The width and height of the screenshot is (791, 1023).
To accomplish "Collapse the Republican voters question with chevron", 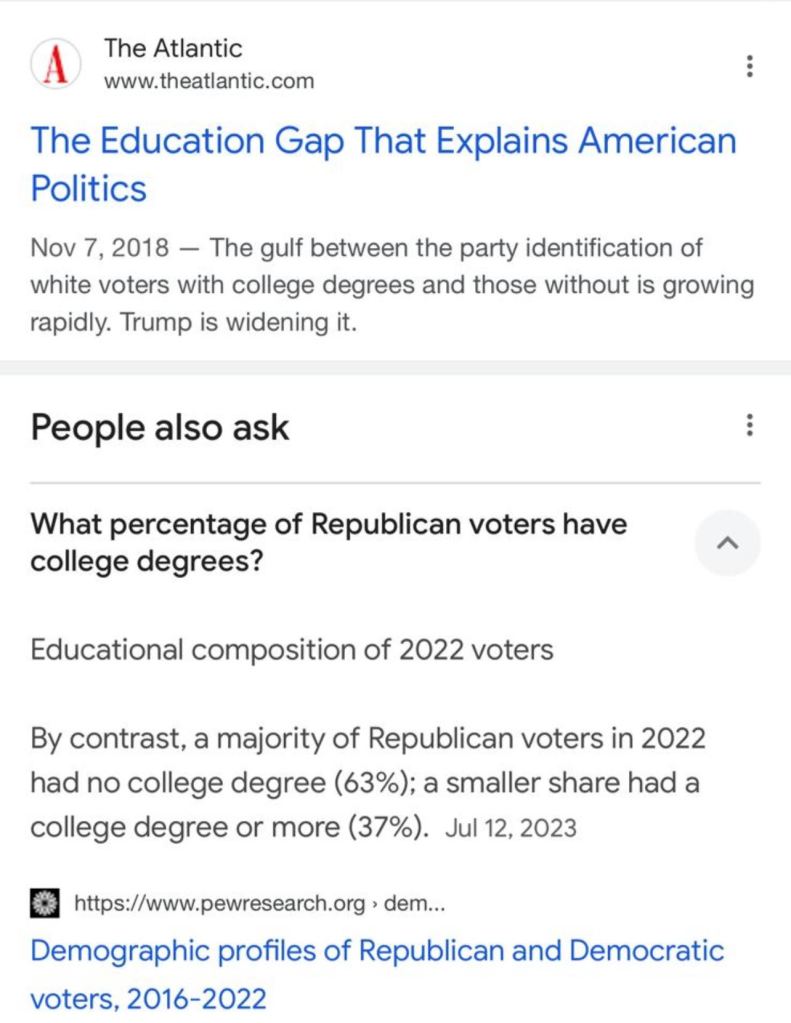I will tap(727, 543).
